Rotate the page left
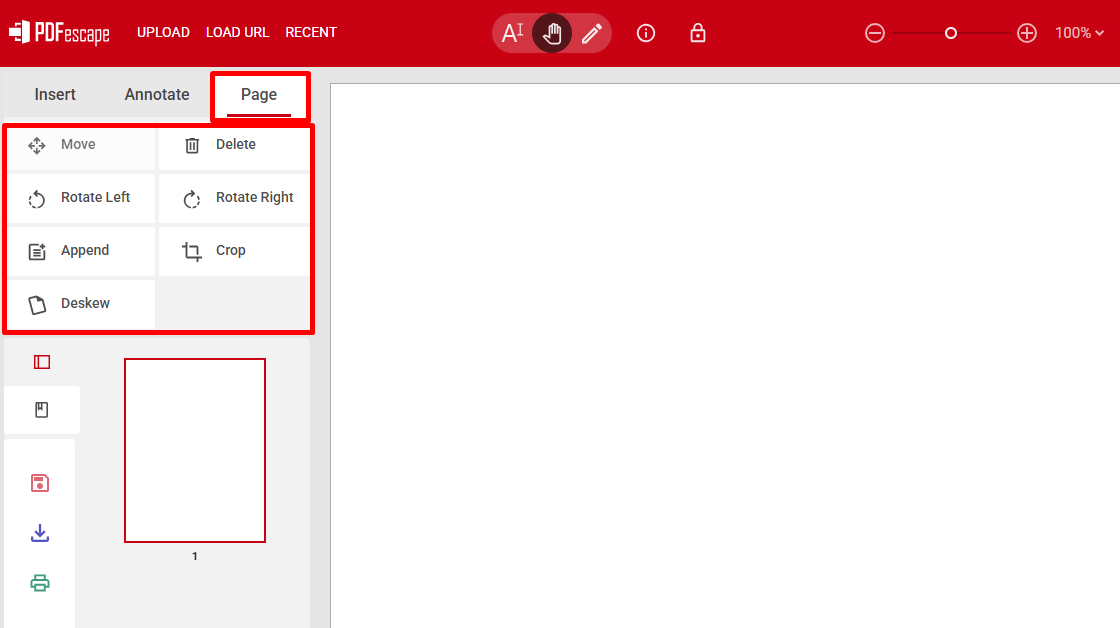Viewport: 1120px width, 628px height. [82, 198]
